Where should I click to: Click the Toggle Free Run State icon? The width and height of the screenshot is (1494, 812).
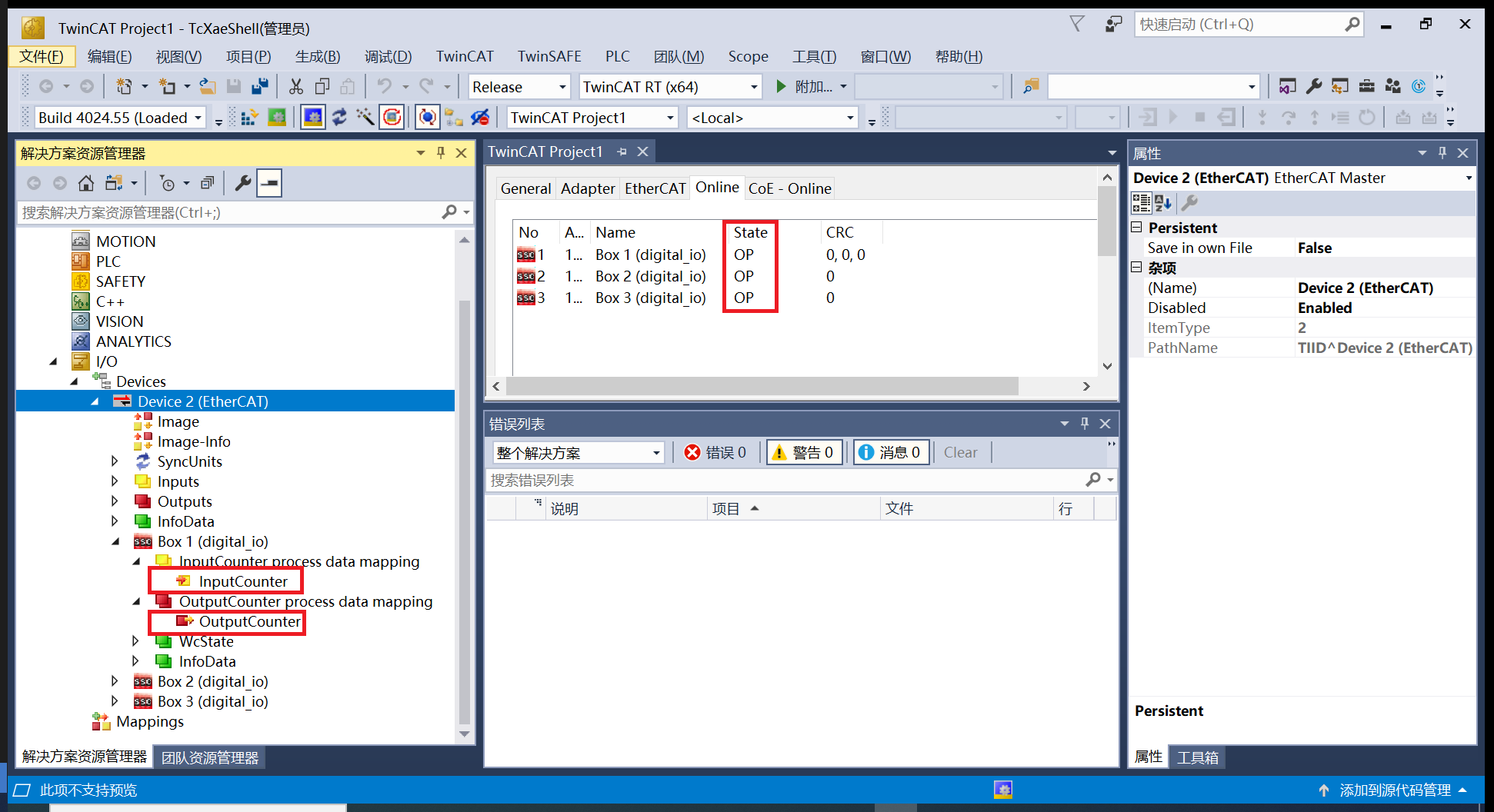(x=392, y=118)
